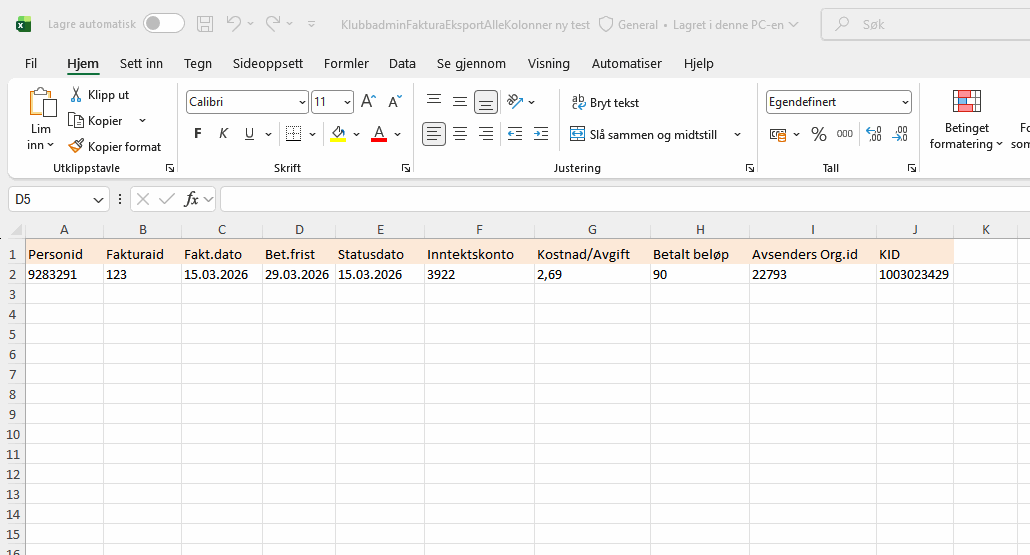Apply the yellow fill color swatch
This screenshot has width=1030, height=555.
[x=338, y=134]
